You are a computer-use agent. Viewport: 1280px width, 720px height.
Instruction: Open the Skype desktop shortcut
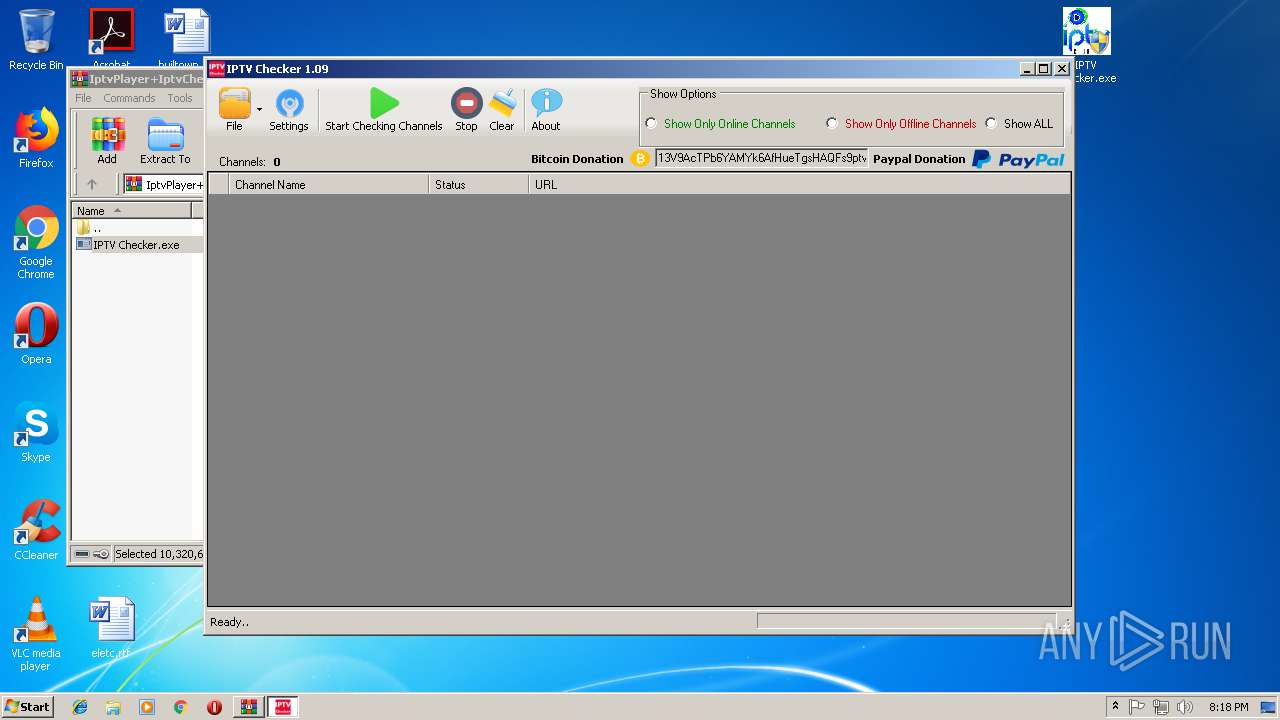point(36,432)
